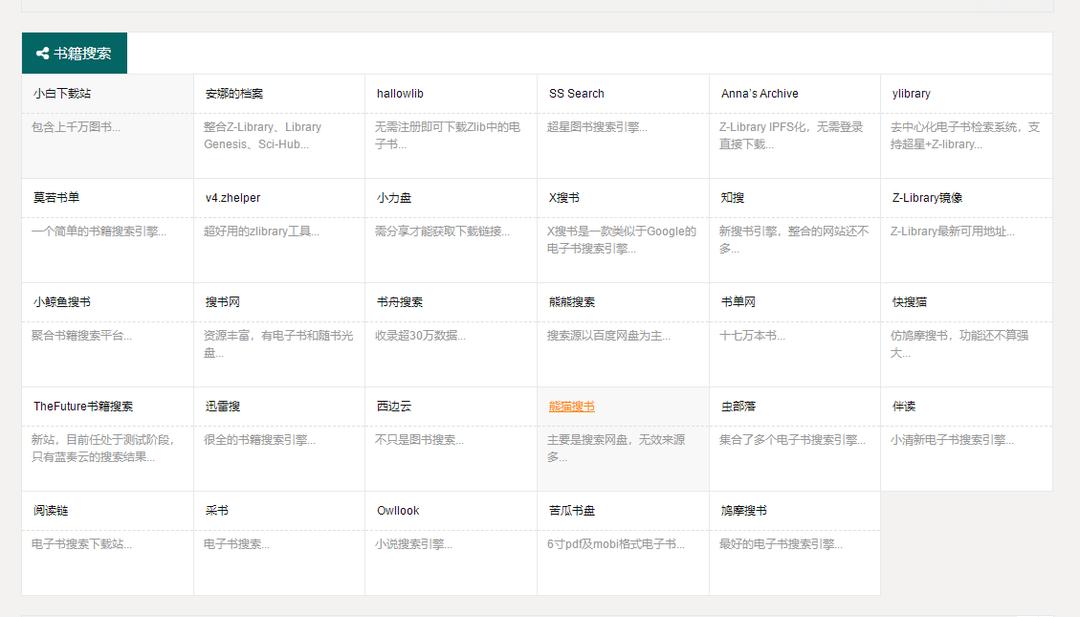Open the hallowlib Zlib download site

pos(398,93)
